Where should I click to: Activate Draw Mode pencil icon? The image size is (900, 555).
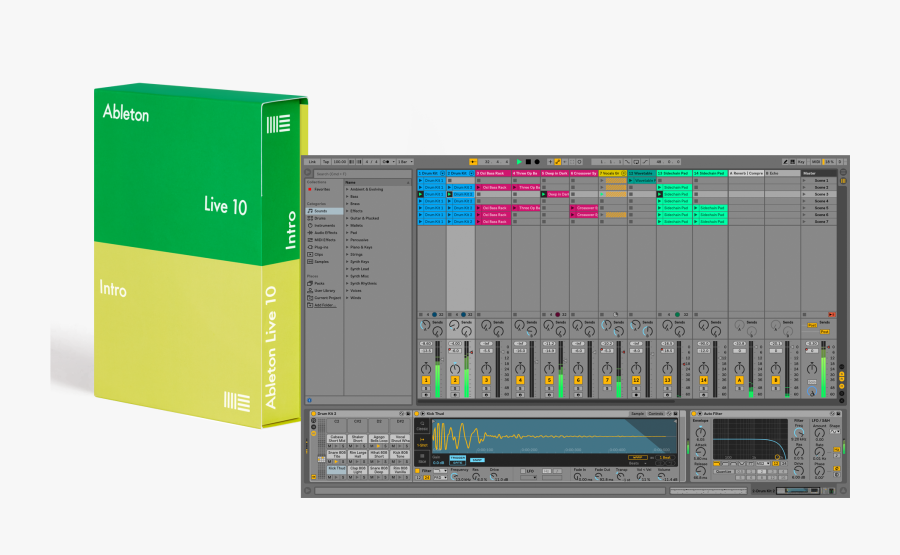pos(785,162)
